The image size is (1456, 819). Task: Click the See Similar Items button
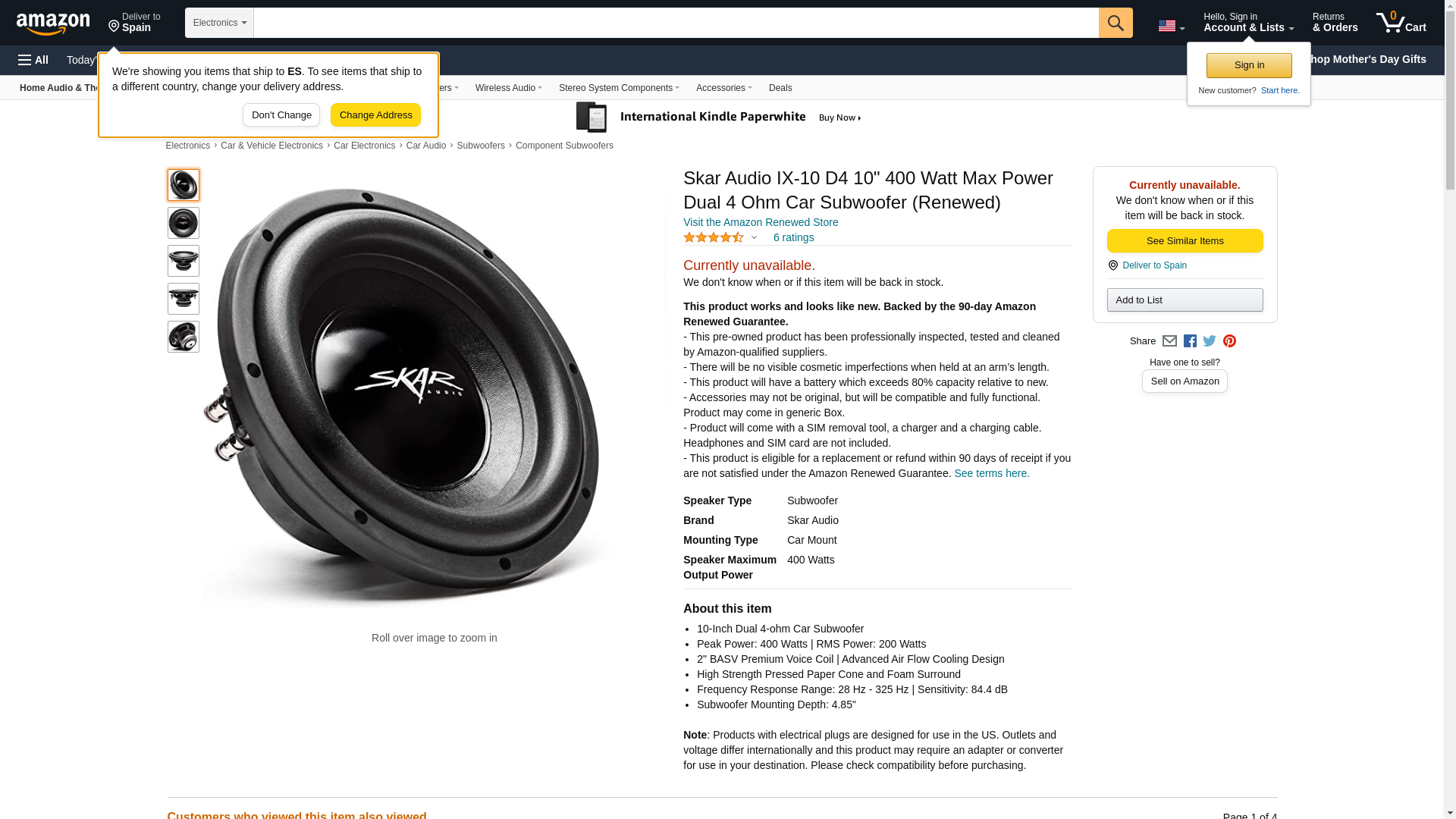pos(1185,241)
